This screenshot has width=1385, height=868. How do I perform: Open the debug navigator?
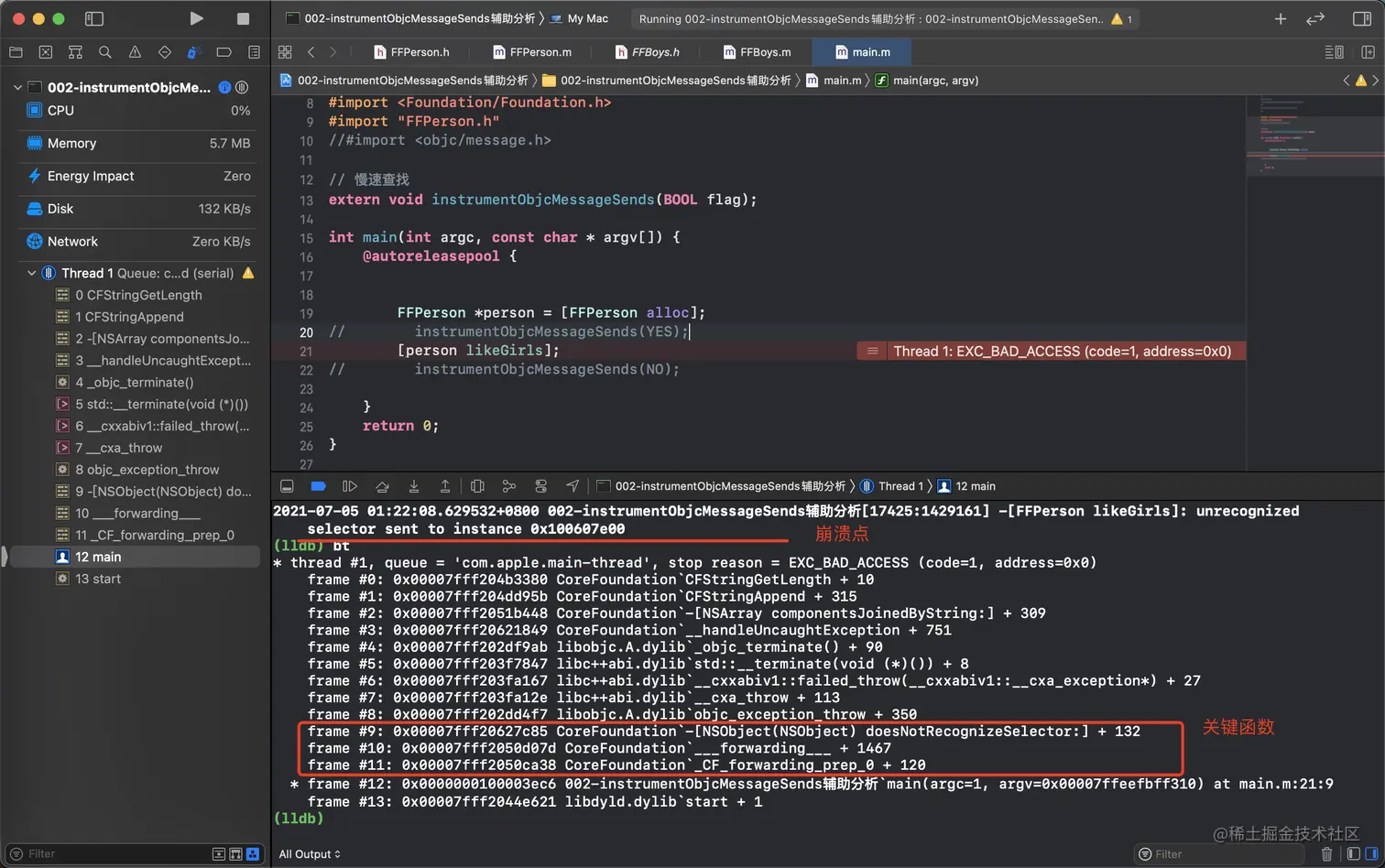194,52
